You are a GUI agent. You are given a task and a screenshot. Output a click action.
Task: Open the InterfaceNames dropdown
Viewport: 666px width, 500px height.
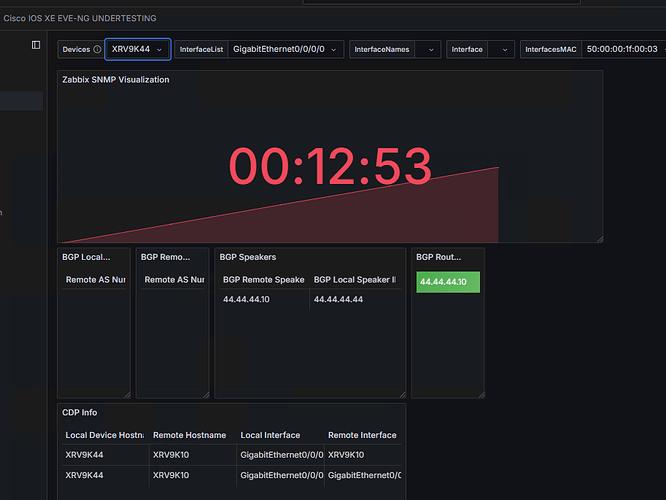point(428,49)
